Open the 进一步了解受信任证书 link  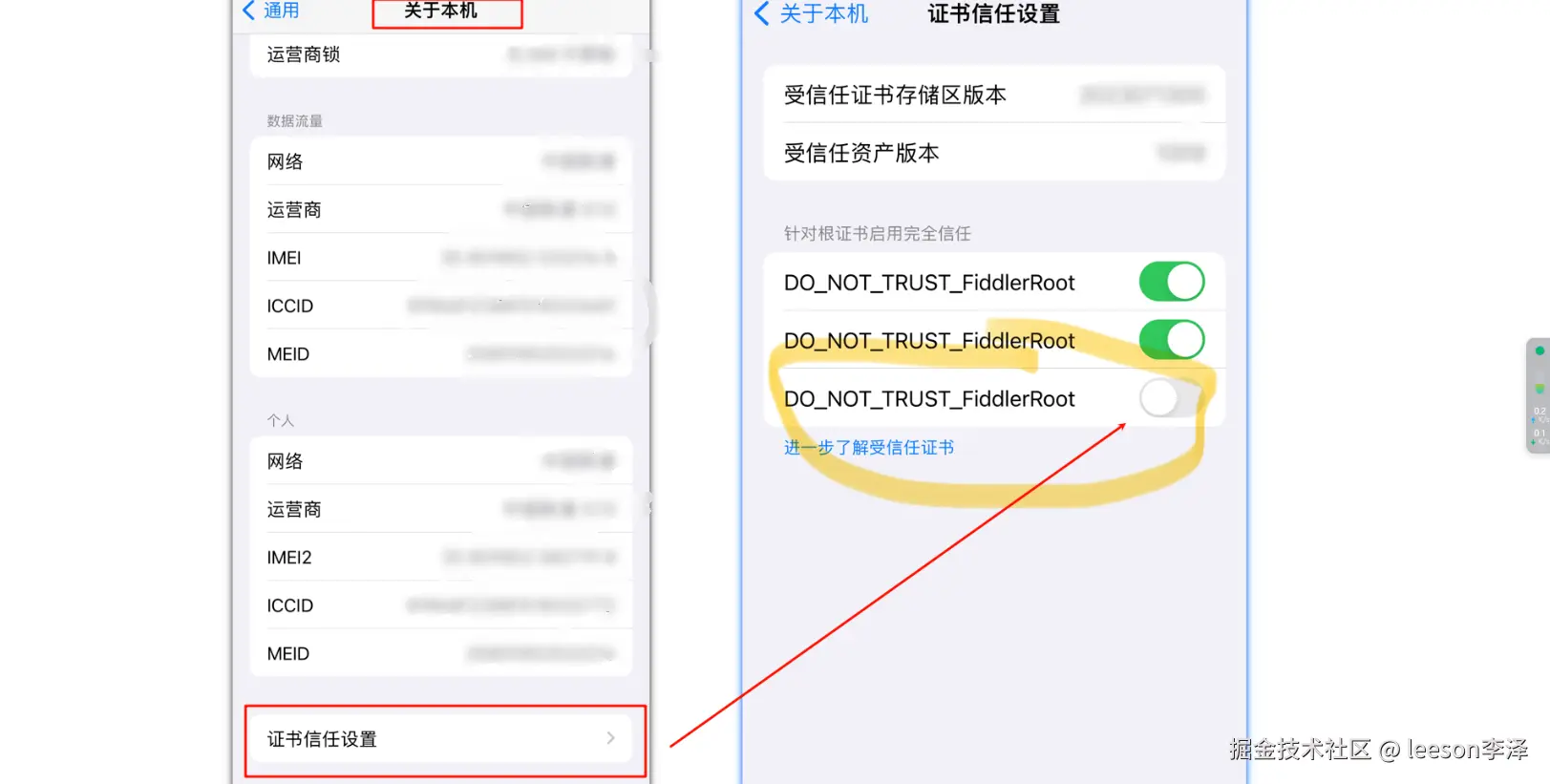[869, 448]
